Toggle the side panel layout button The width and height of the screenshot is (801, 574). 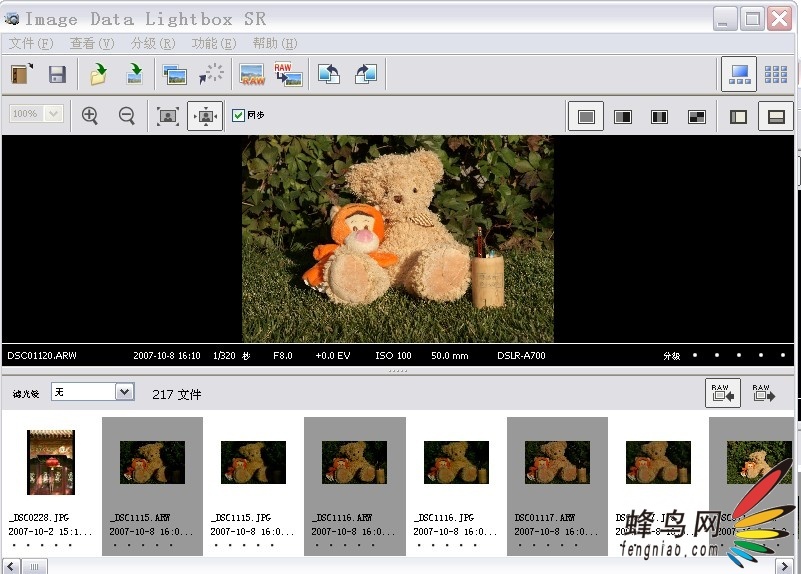[738, 117]
